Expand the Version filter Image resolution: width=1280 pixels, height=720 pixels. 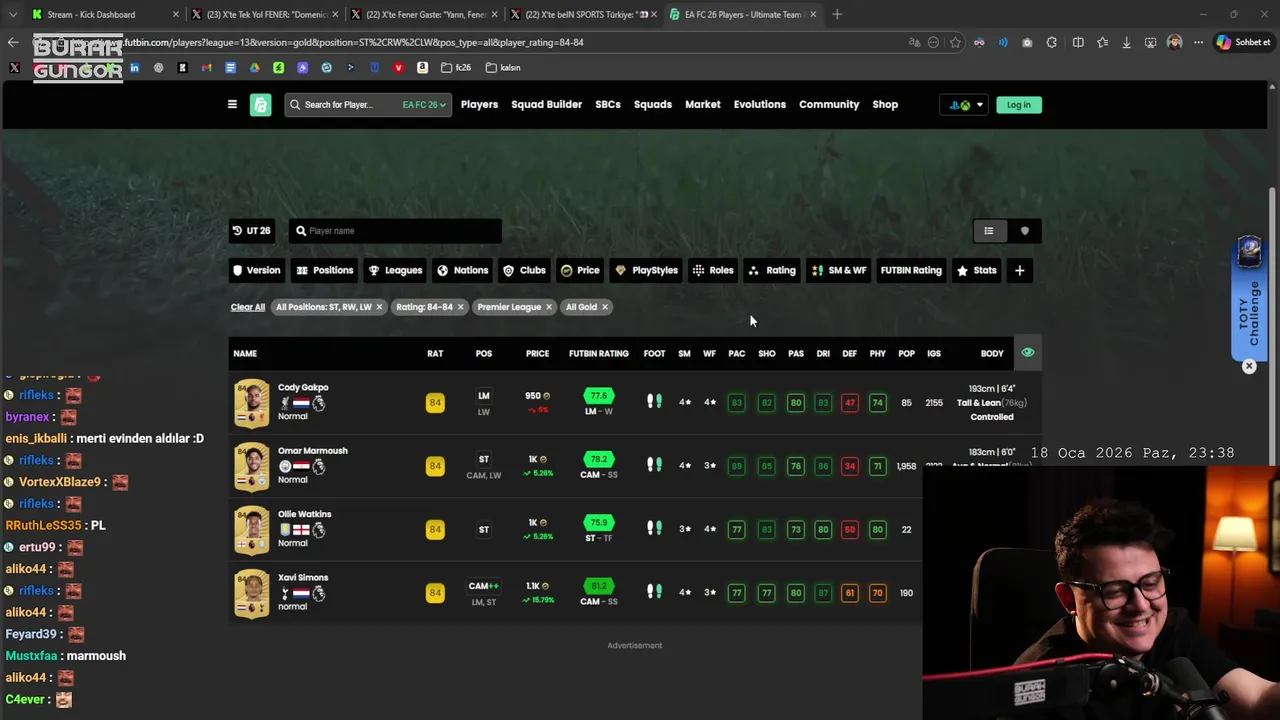tap(256, 270)
